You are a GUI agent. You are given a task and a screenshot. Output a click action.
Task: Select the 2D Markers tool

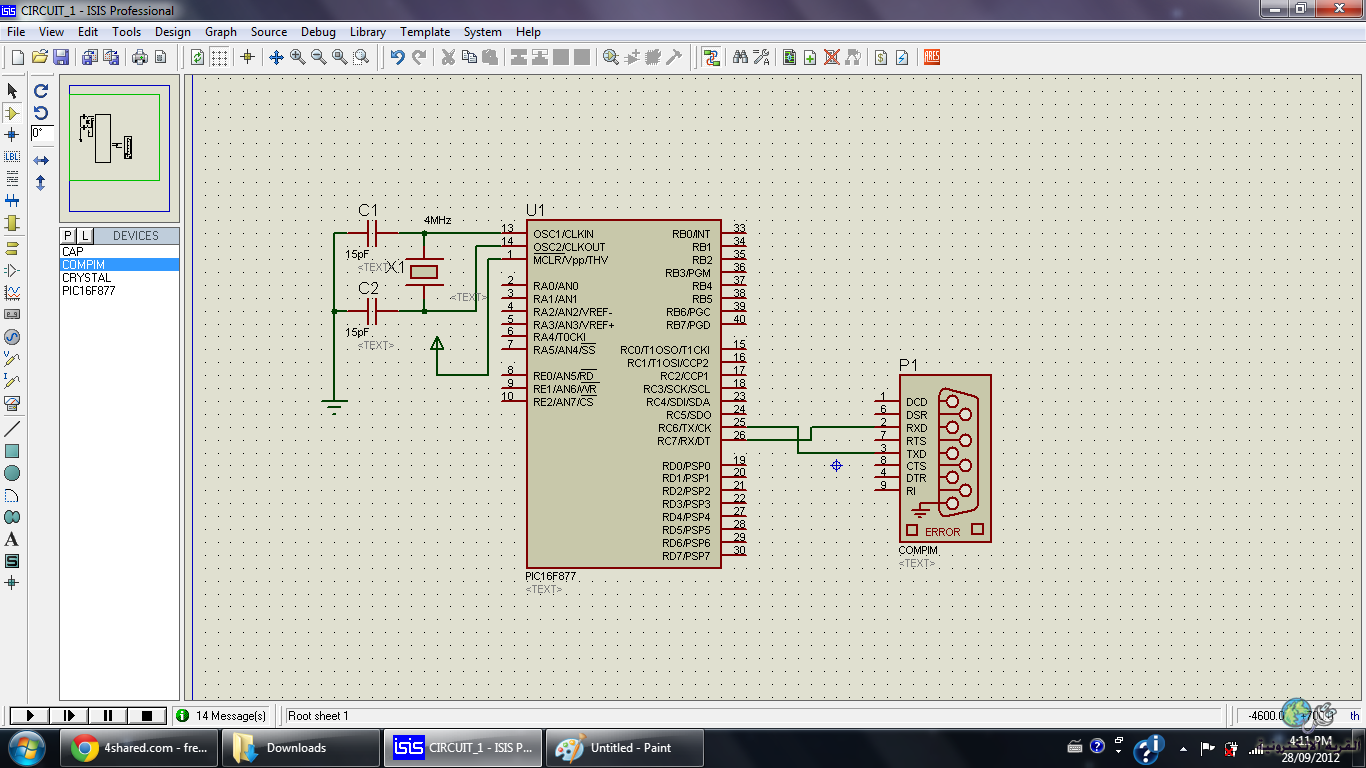coord(12,583)
